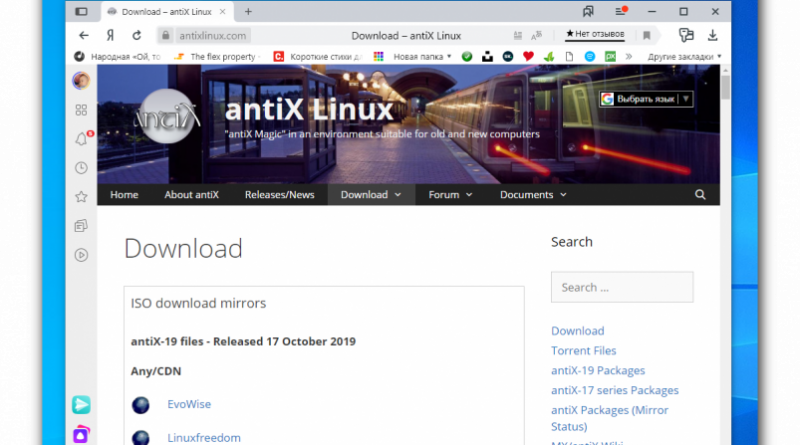Open notifications bell in the sidebar
The image size is (800, 445).
(81, 139)
